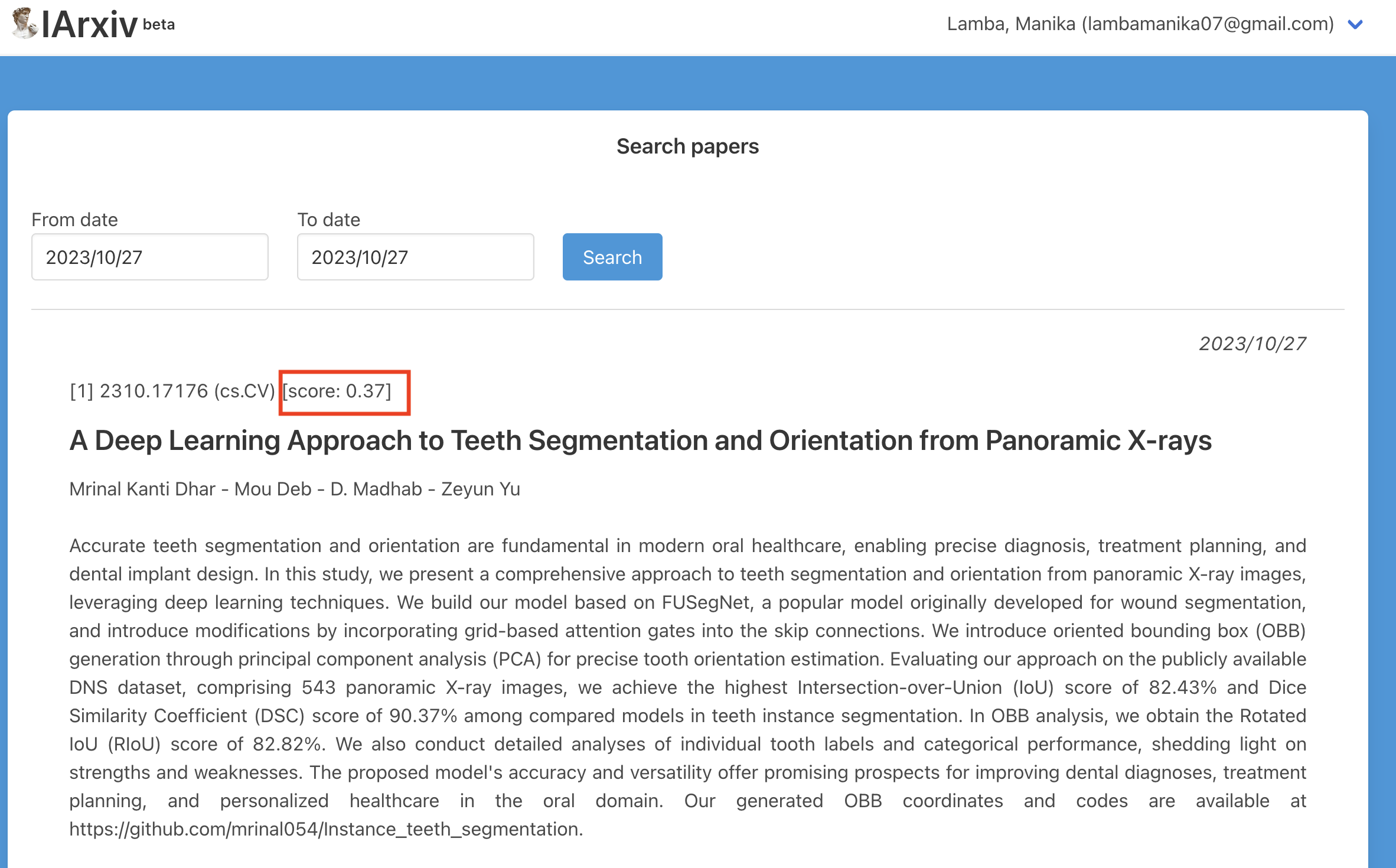This screenshot has height=868, width=1396.
Task: Focus the To date input field
Action: click(415, 257)
